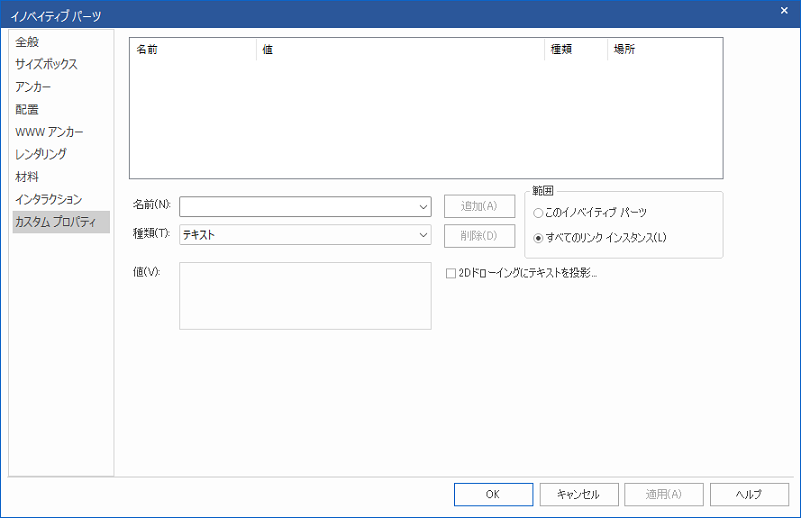The width and height of the screenshot is (801, 518).
Task: Go to レンダリング settings
Action: 41,154
